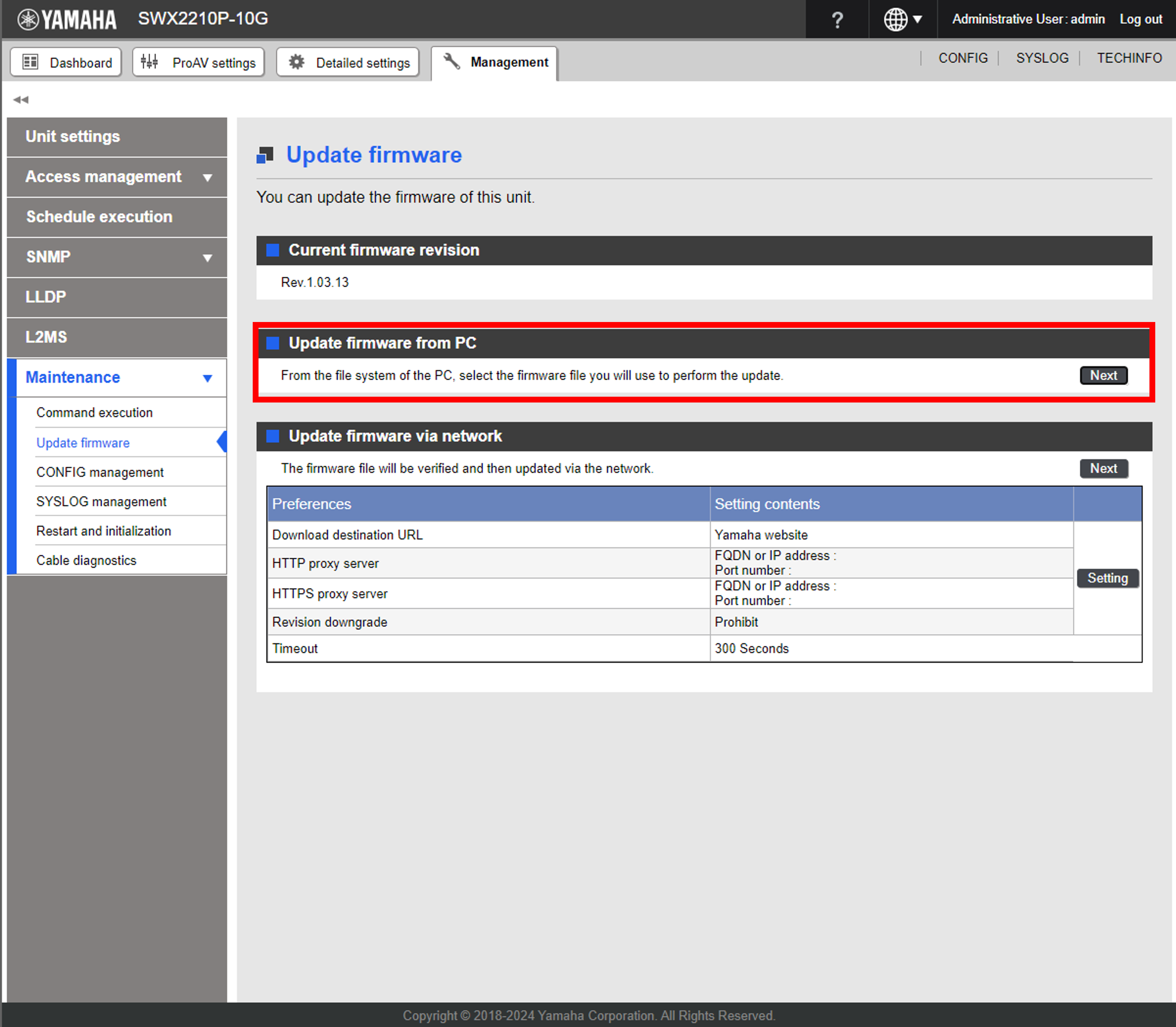Collapse the Maintenance menu arrow

tap(207, 378)
